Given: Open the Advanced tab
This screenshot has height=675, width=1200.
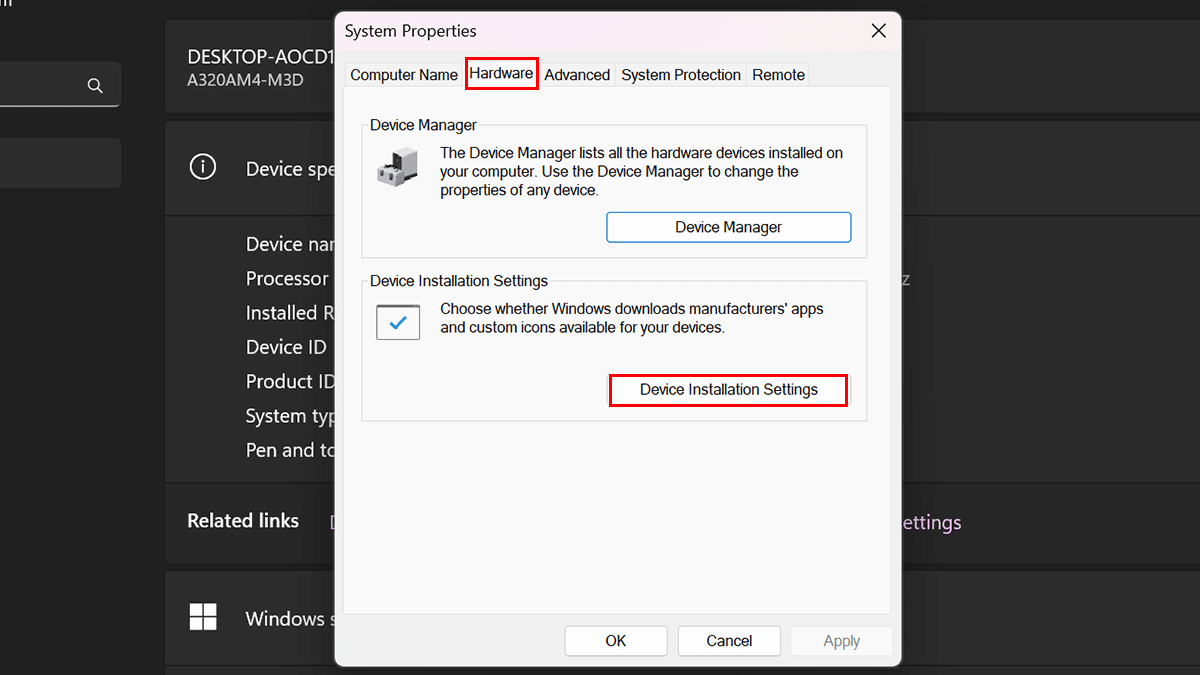Looking at the screenshot, I should [577, 75].
